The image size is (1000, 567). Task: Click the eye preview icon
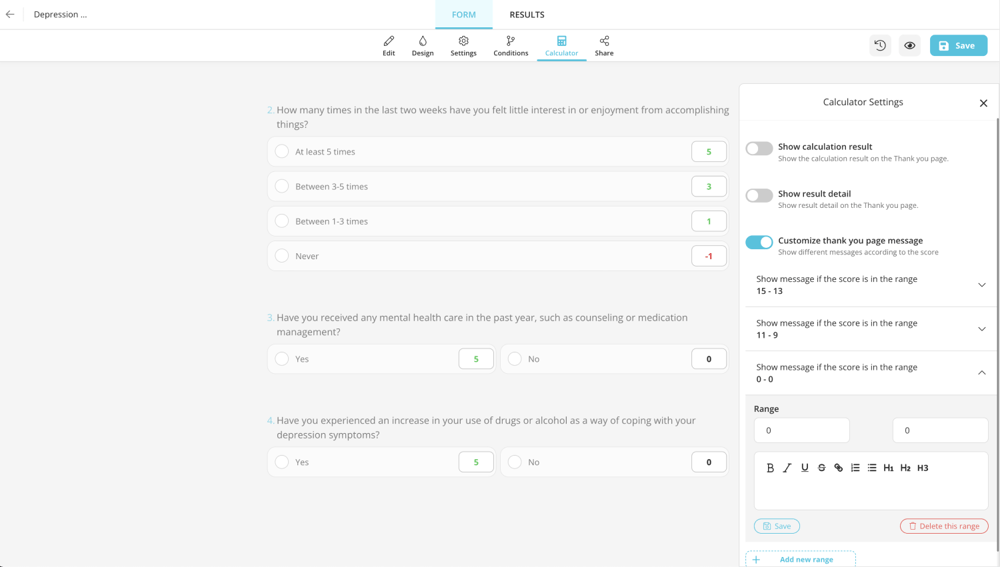tap(909, 46)
